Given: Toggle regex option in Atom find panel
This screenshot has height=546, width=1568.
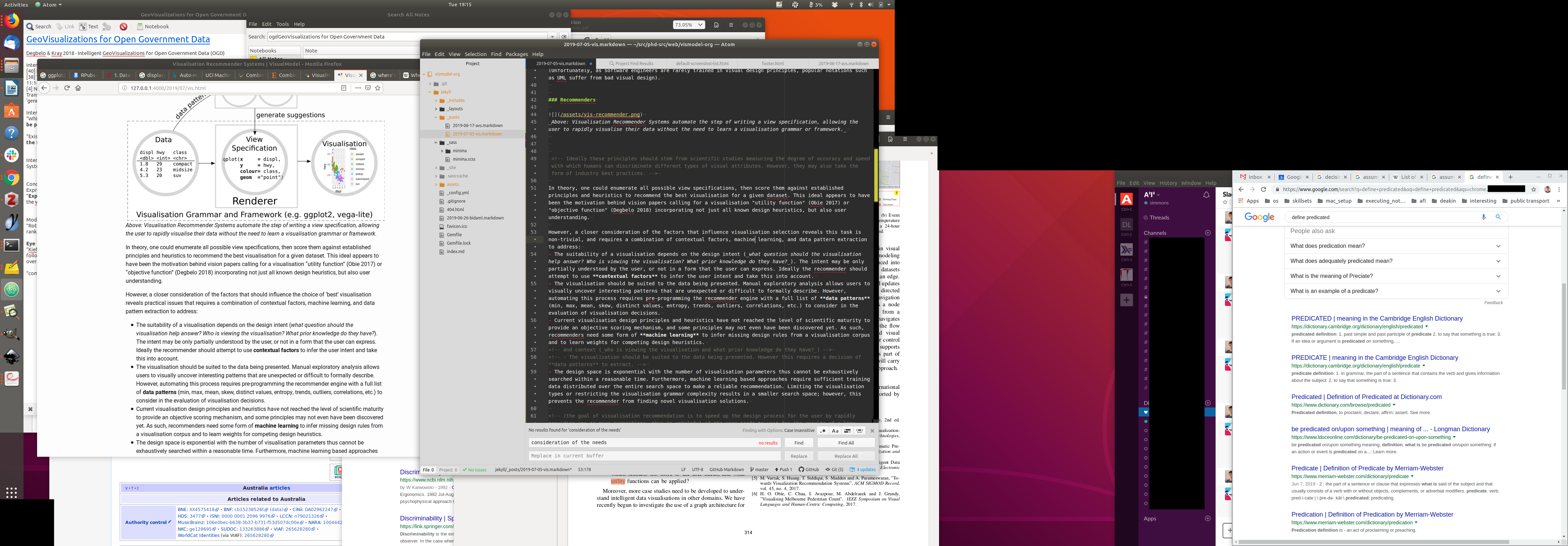Looking at the screenshot, I should pos(823,430).
